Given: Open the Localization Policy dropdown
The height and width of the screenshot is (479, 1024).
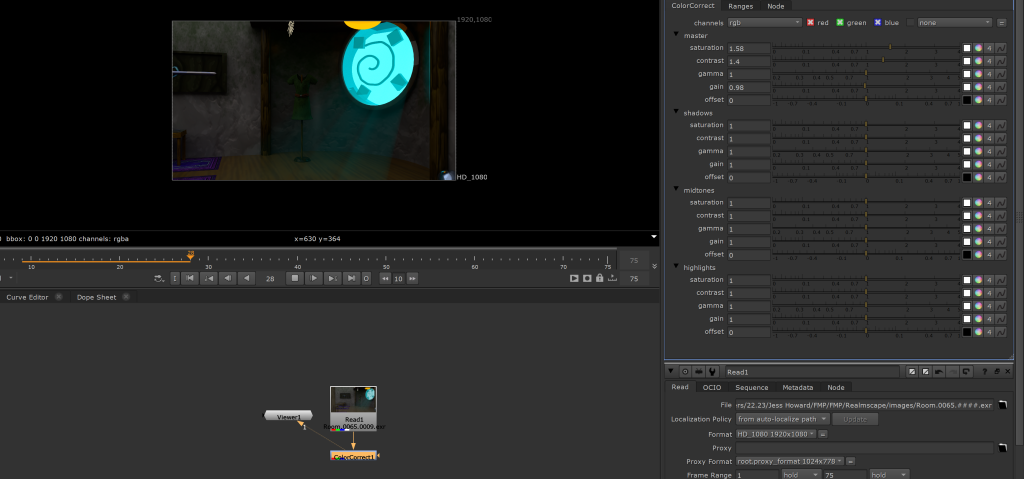Looking at the screenshot, I should 782,419.
